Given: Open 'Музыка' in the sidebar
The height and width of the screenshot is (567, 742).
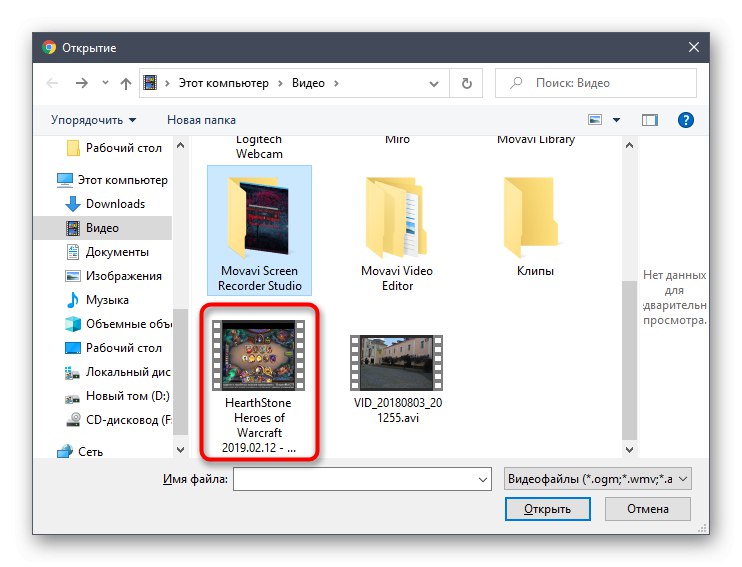Looking at the screenshot, I should coord(97,300).
